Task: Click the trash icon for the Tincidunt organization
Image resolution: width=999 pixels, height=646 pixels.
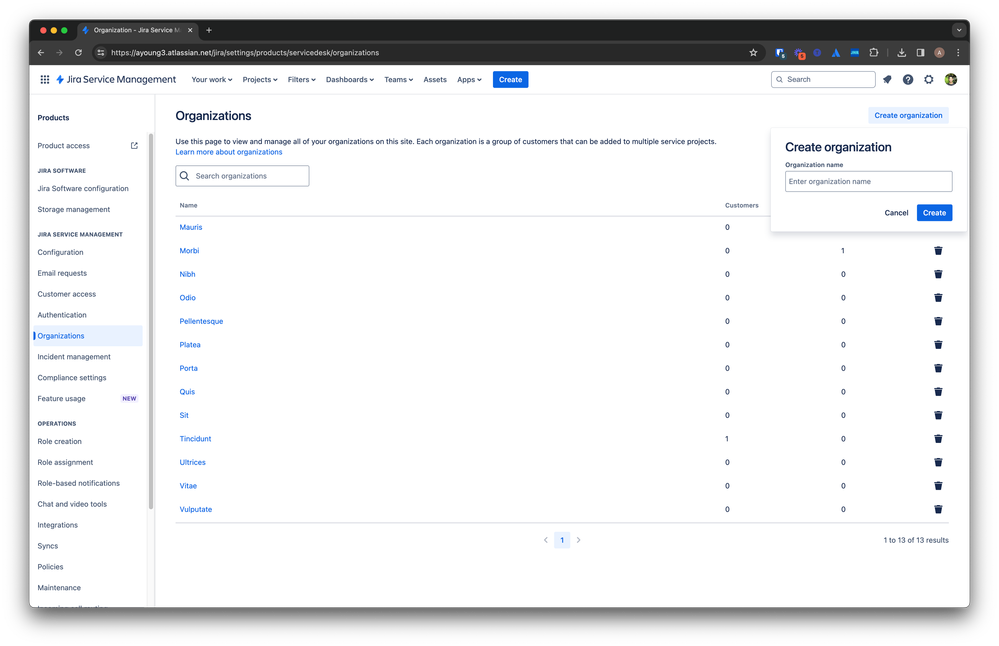Action: click(x=937, y=438)
